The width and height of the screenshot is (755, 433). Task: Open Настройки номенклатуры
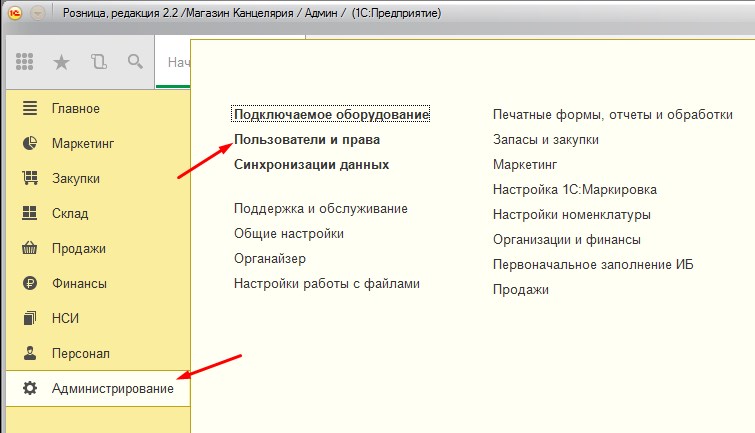(x=572, y=215)
